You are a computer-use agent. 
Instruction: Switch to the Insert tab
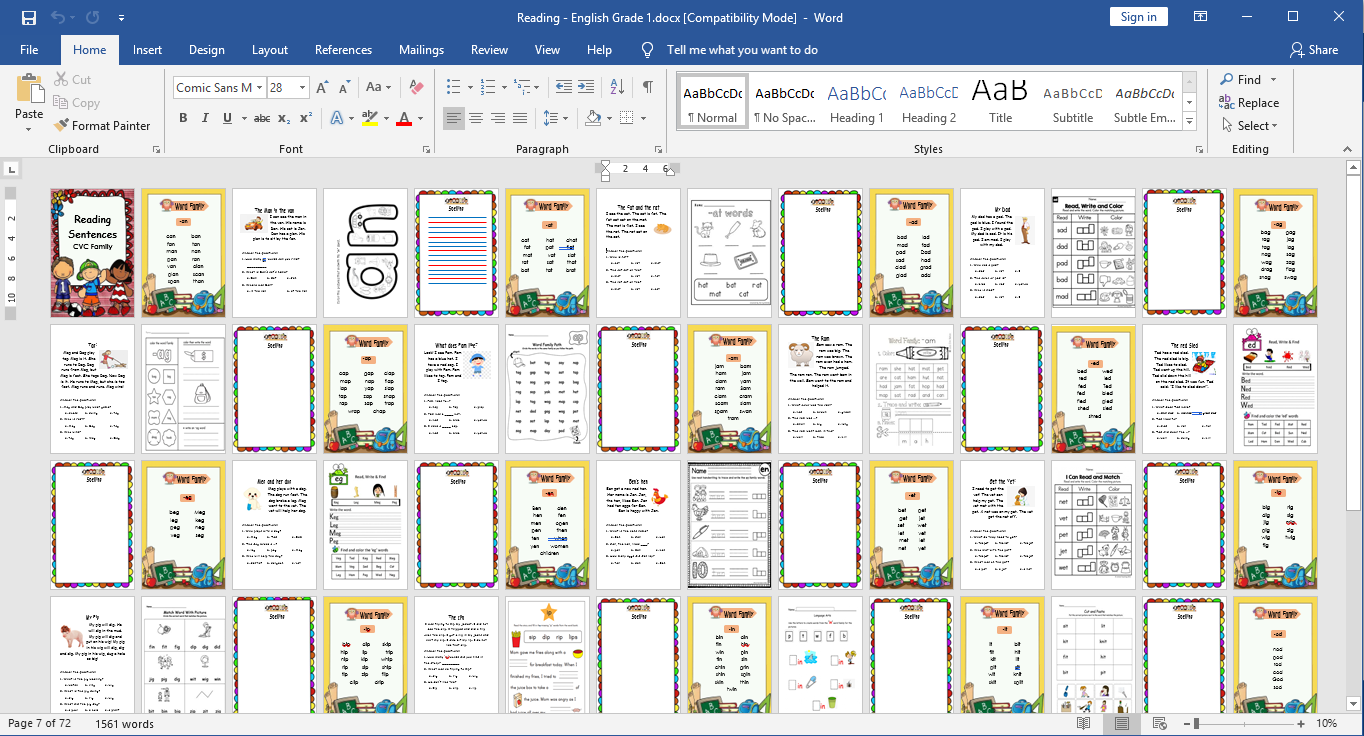[x=147, y=50]
